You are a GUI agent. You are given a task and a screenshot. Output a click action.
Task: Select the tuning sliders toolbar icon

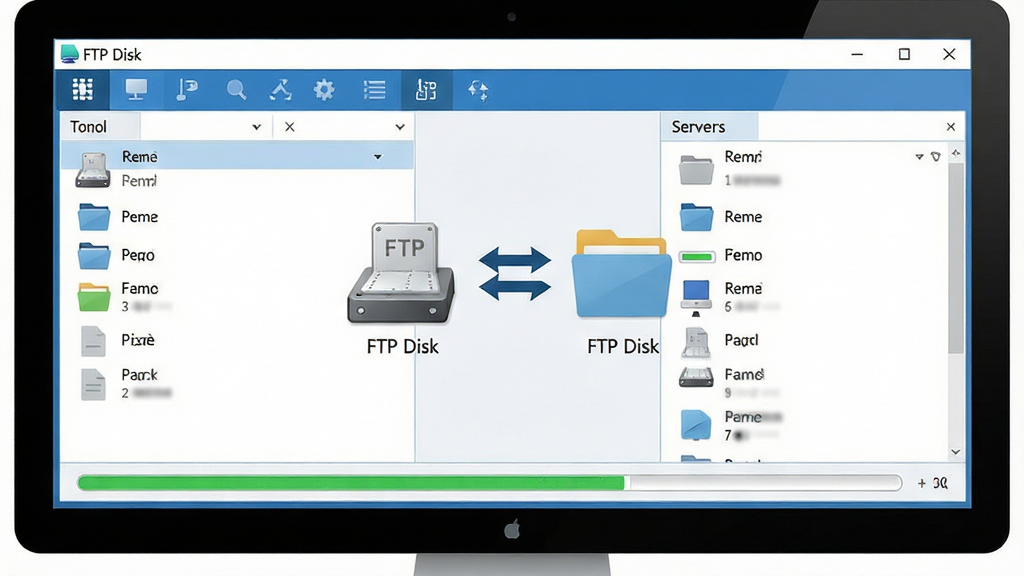pos(426,90)
